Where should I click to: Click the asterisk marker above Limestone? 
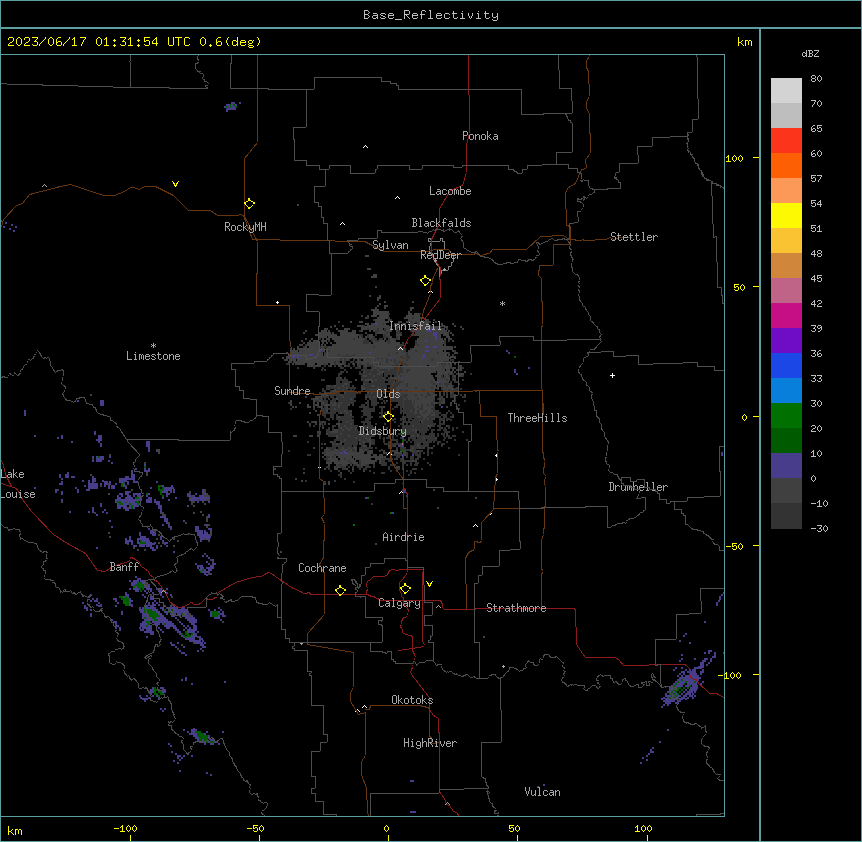tap(153, 345)
